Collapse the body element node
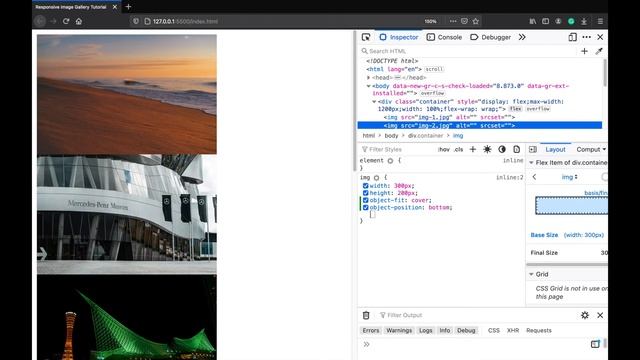Image resolution: width=640 pixels, height=360 pixels. (368, 86)
